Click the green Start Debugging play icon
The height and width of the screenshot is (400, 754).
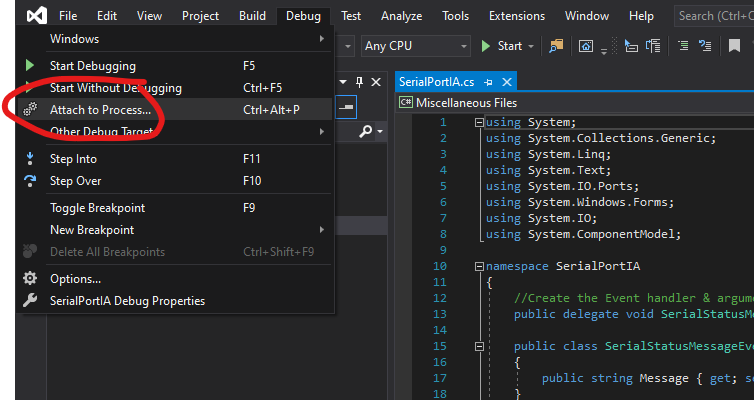point(30,65)
